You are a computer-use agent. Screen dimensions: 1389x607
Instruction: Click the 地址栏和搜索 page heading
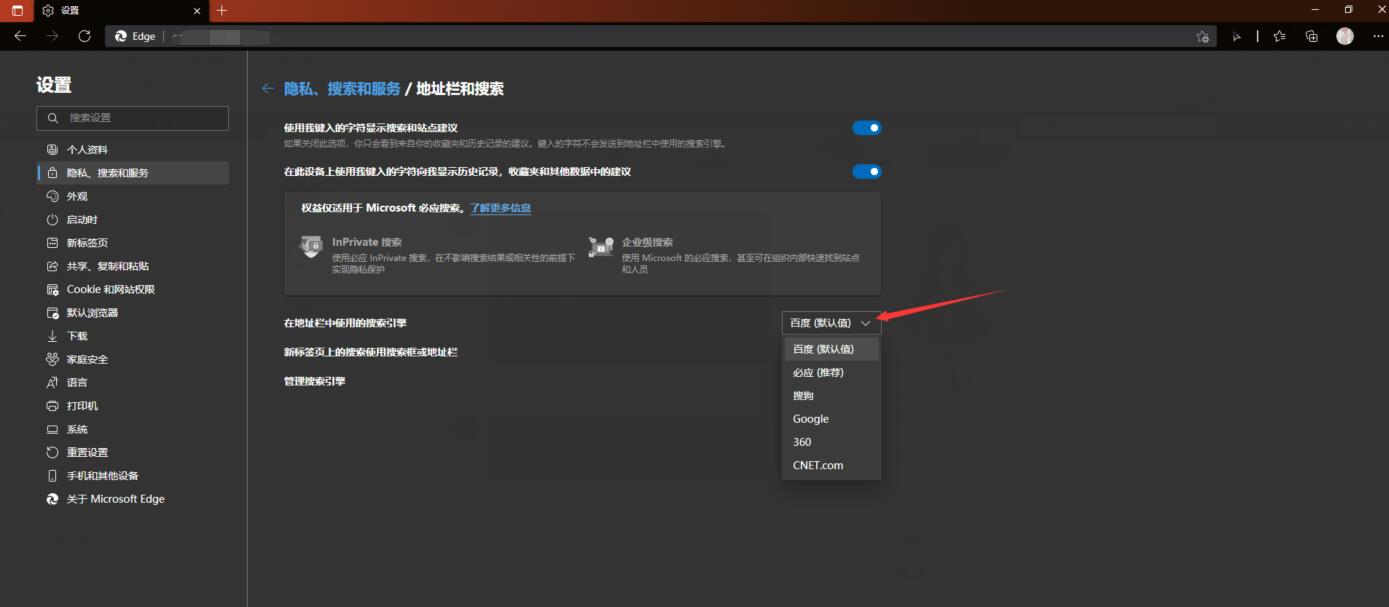point(460,88)
